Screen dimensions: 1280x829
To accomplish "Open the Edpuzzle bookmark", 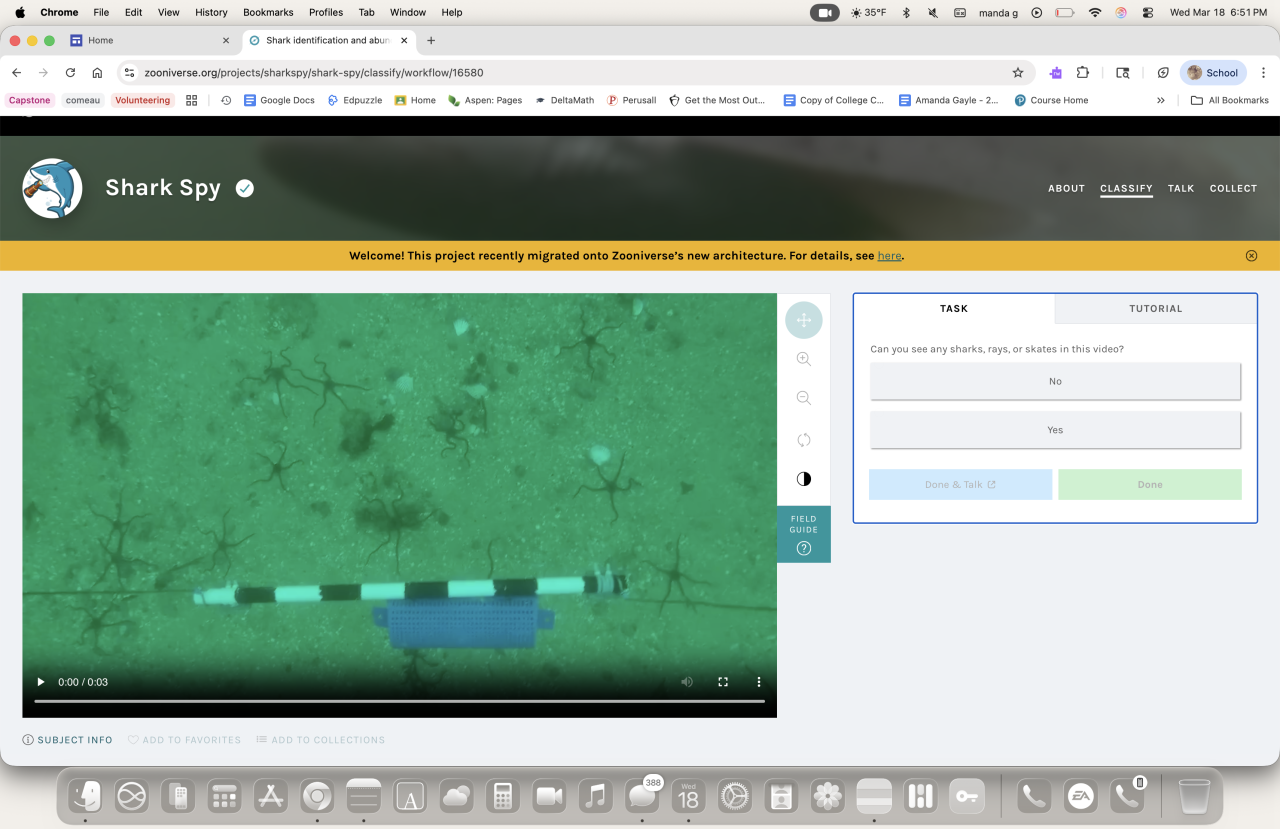I will pos(355,100).
